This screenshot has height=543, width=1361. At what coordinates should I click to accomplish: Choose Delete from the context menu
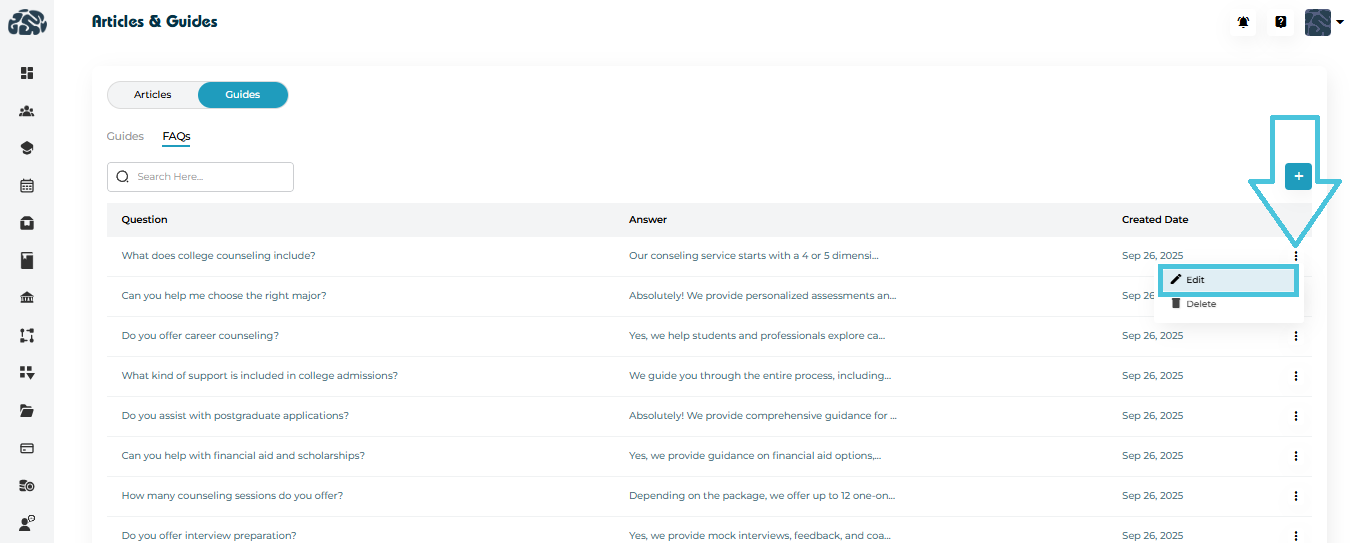(1200, 304)
